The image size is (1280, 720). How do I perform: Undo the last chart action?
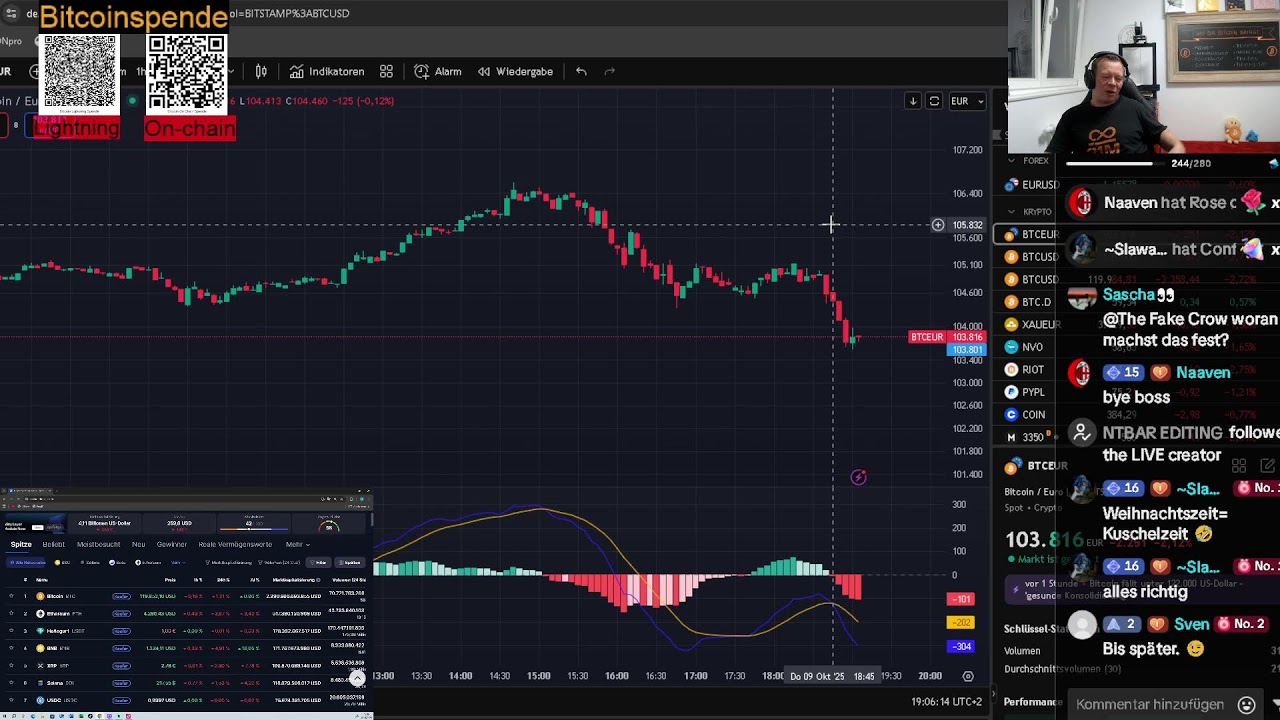[x=581, y=71]
